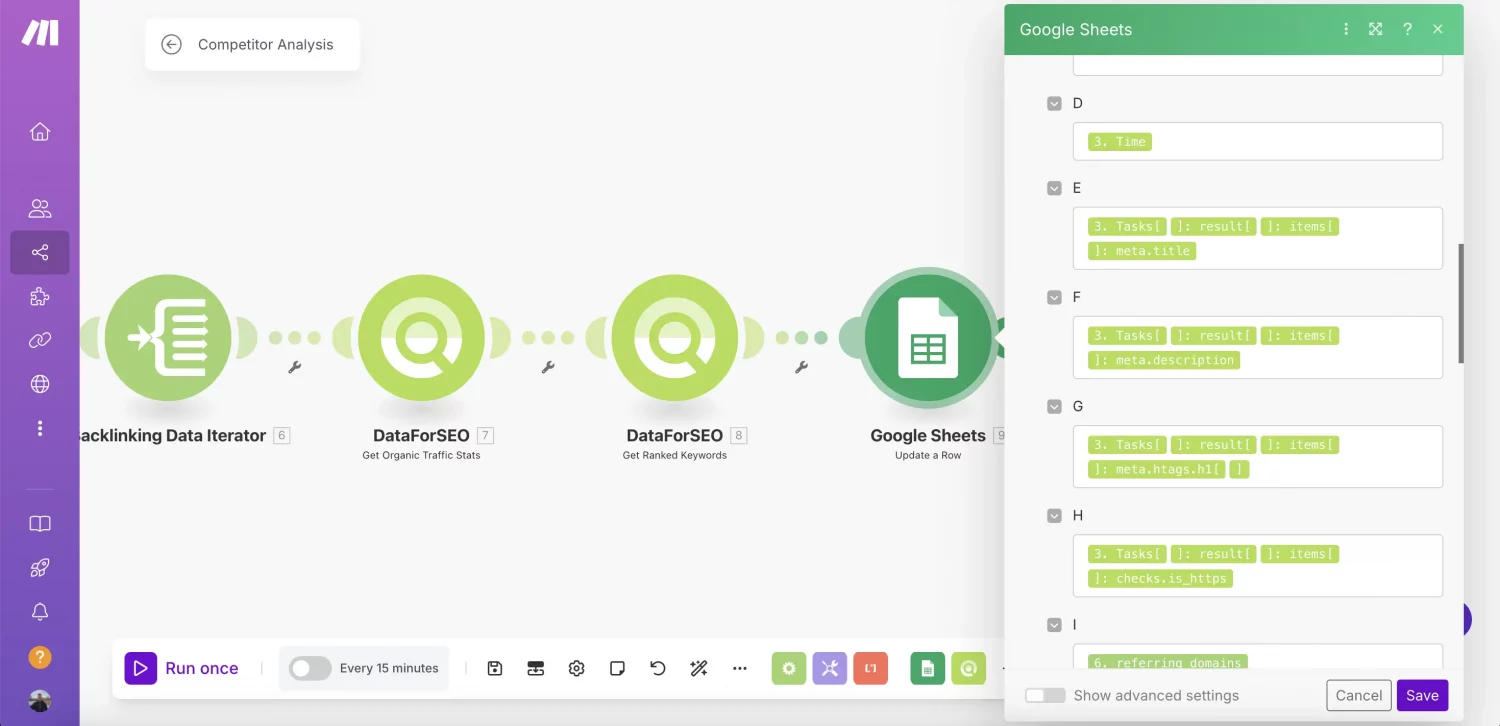
Task: Click the column D field with 3. Time
Action: (x=1258, y=141)
